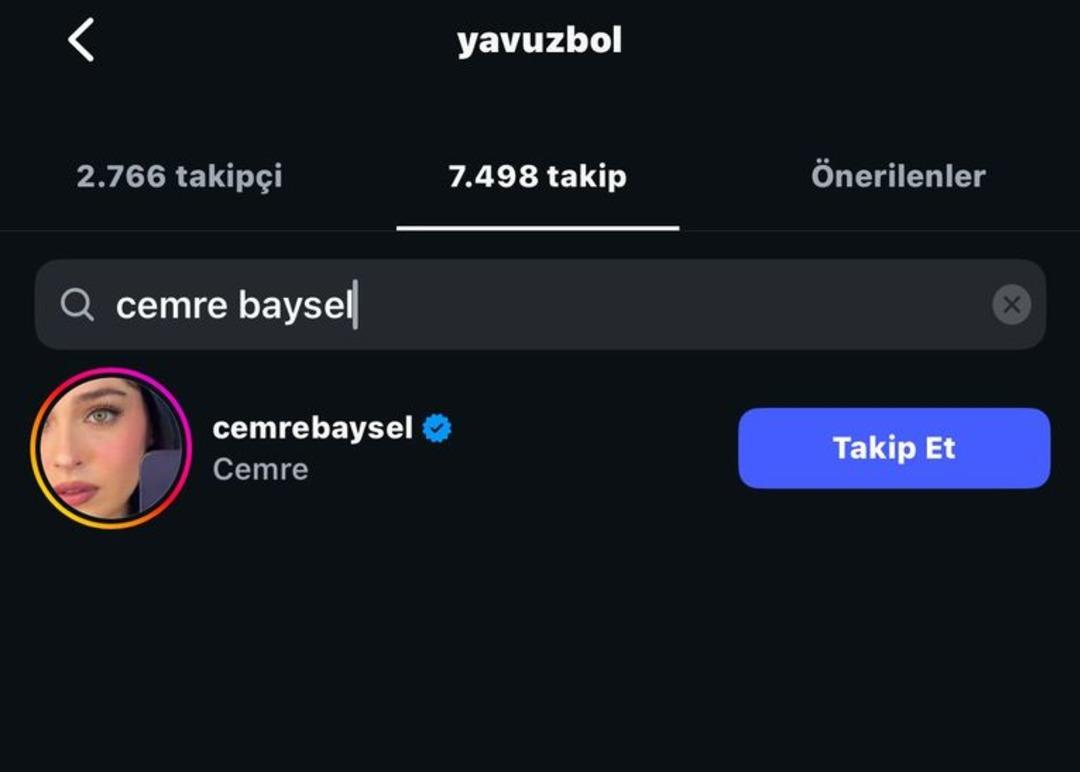This screenshot has width=1080, height=772.
Task: Select the cemrebaysel search result row
Action: (x=400, y=448)
